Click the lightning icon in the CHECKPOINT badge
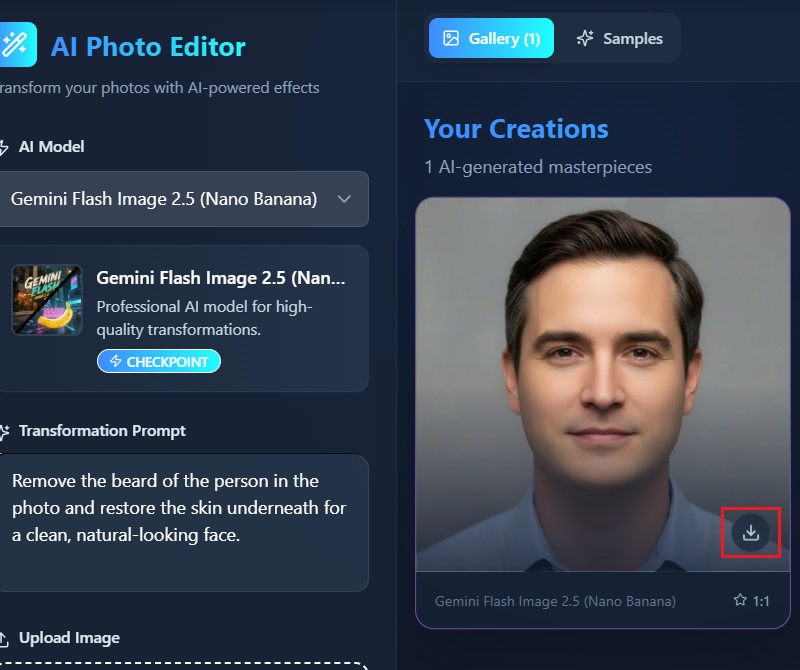 pyautogui.click(x=116, y=361)
